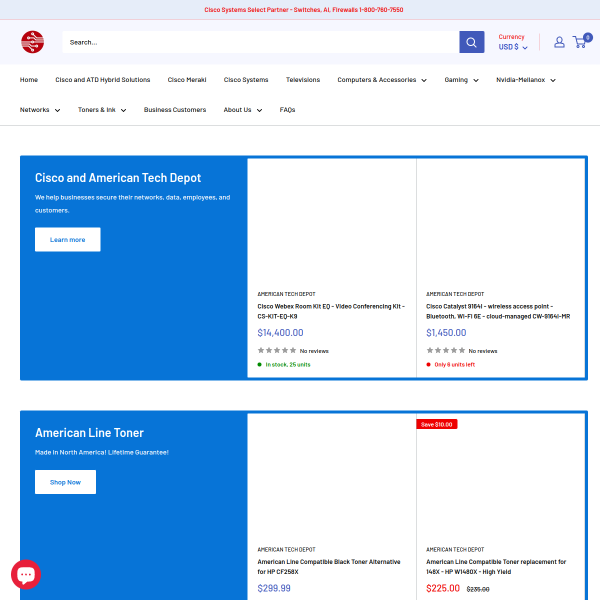Click the $14,400.00 price

tap(280, 333)
